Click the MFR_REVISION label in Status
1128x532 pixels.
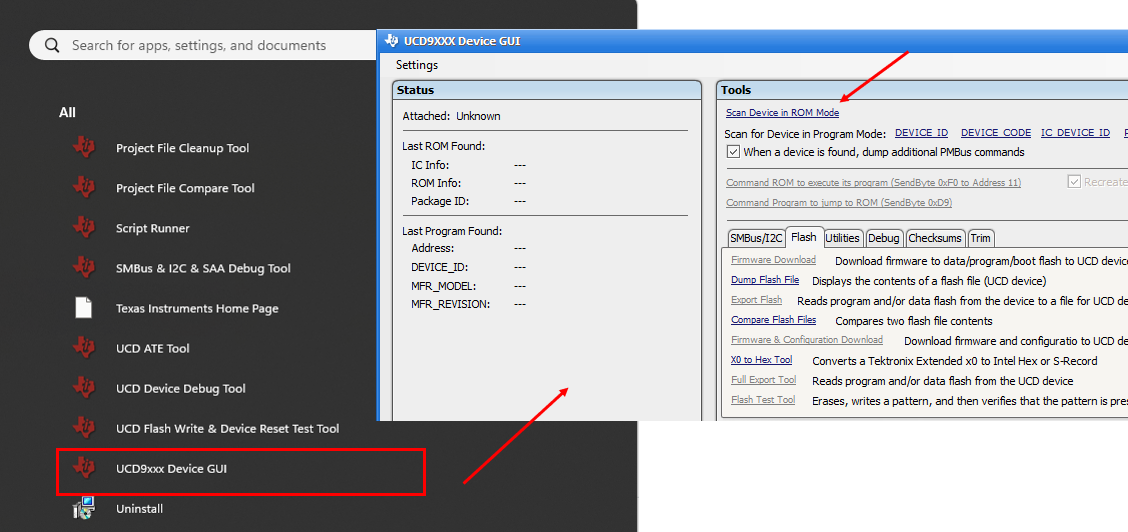450,304
